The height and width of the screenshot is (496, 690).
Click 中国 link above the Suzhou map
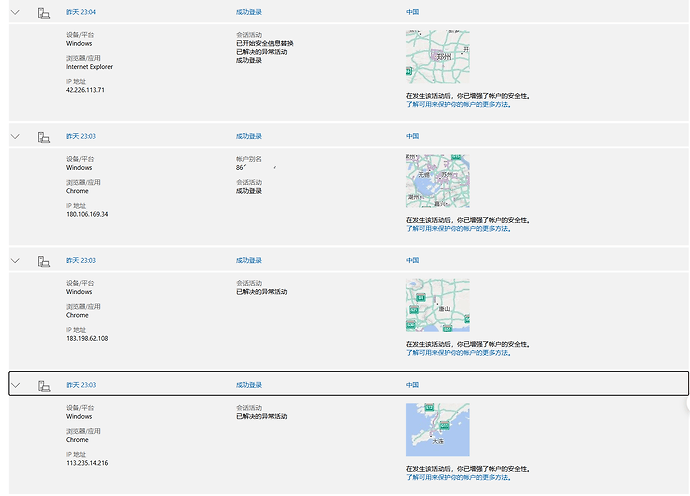pyautogui.click(x=412, y=136)
